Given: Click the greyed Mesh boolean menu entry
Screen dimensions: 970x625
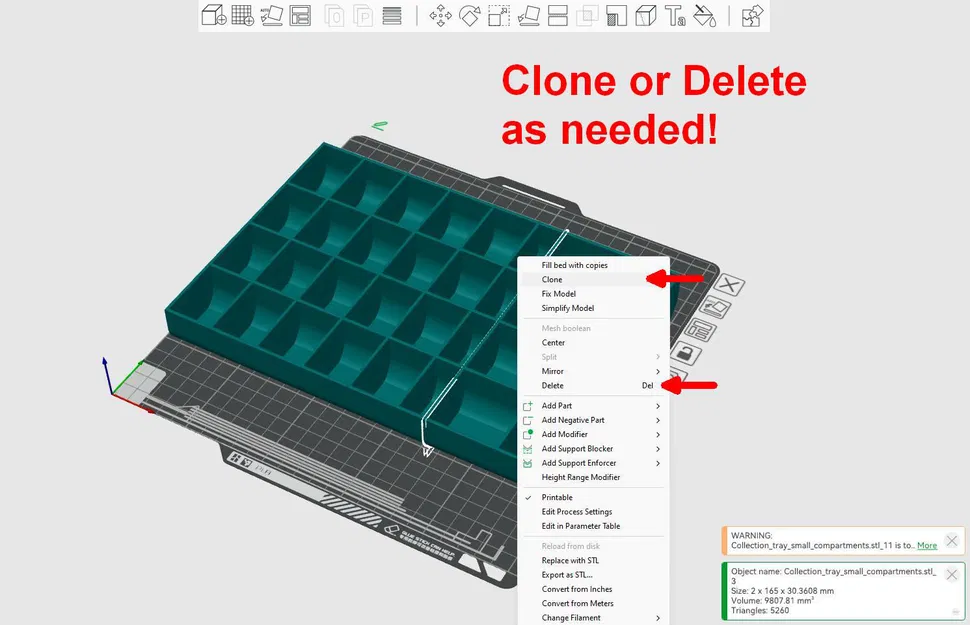Looking at the screenshot, I should click(x=593, y=329).
